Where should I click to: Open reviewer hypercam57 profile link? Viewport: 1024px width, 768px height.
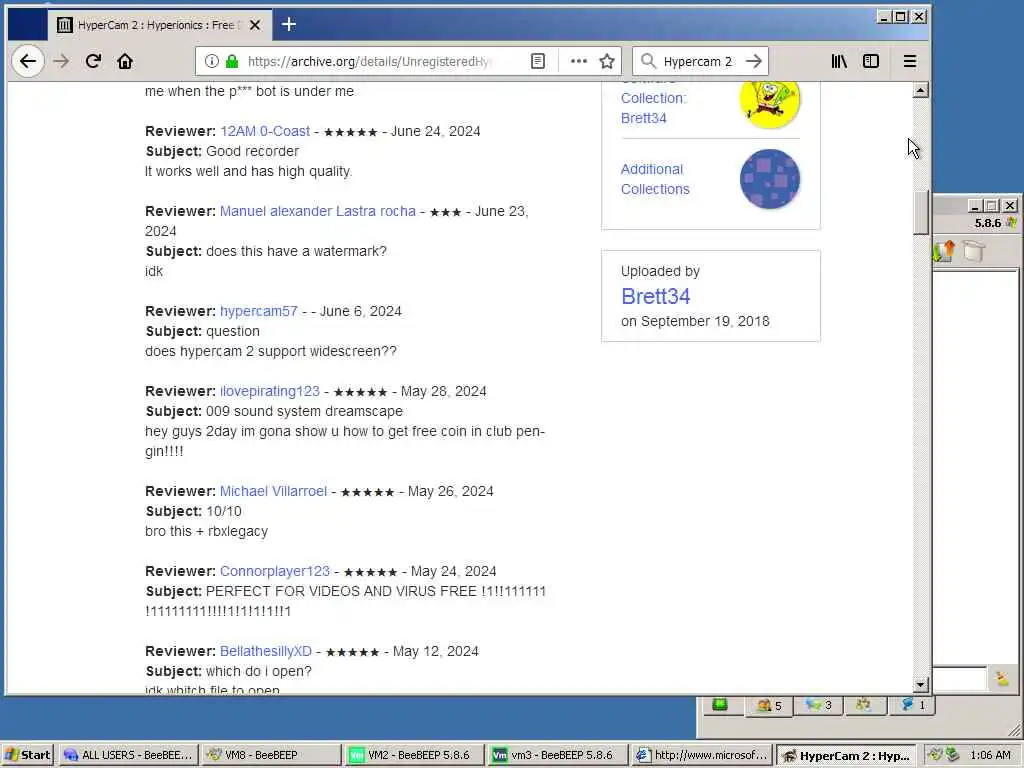tap(259, 312)
